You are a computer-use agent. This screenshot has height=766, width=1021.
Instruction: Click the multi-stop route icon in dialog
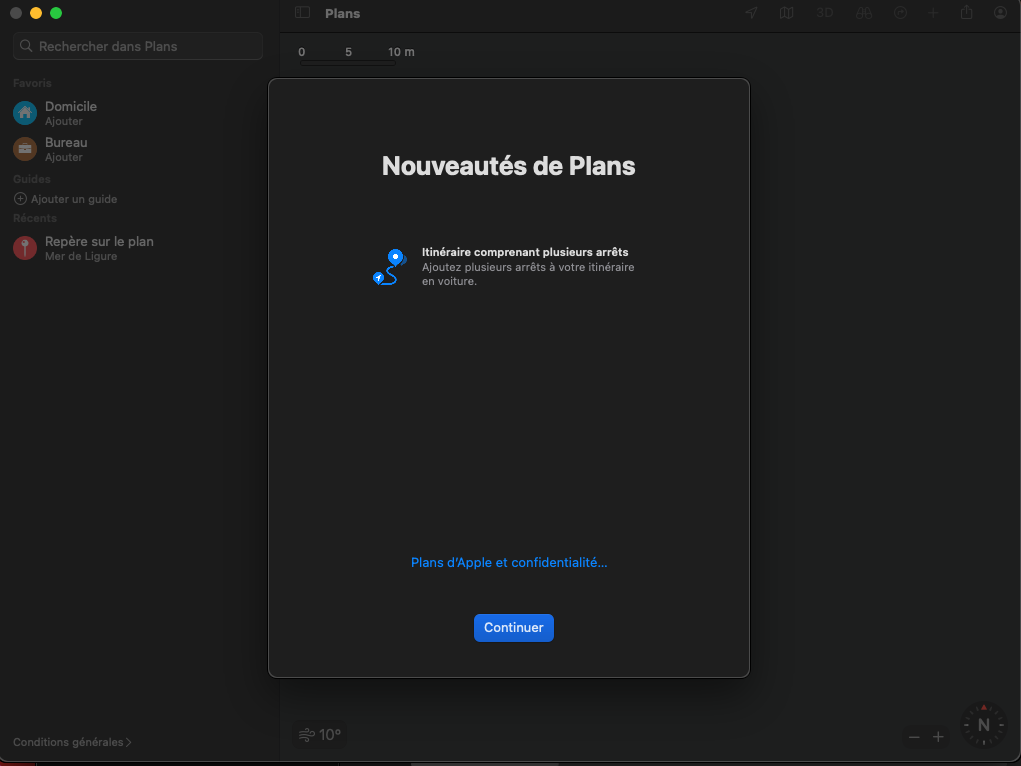(x=389, y=266)
